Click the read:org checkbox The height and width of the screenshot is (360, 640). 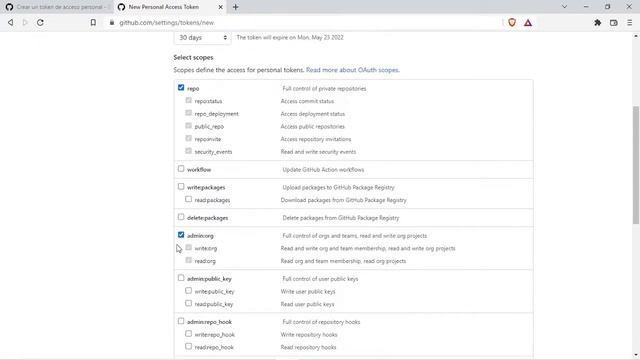(188, 260)
